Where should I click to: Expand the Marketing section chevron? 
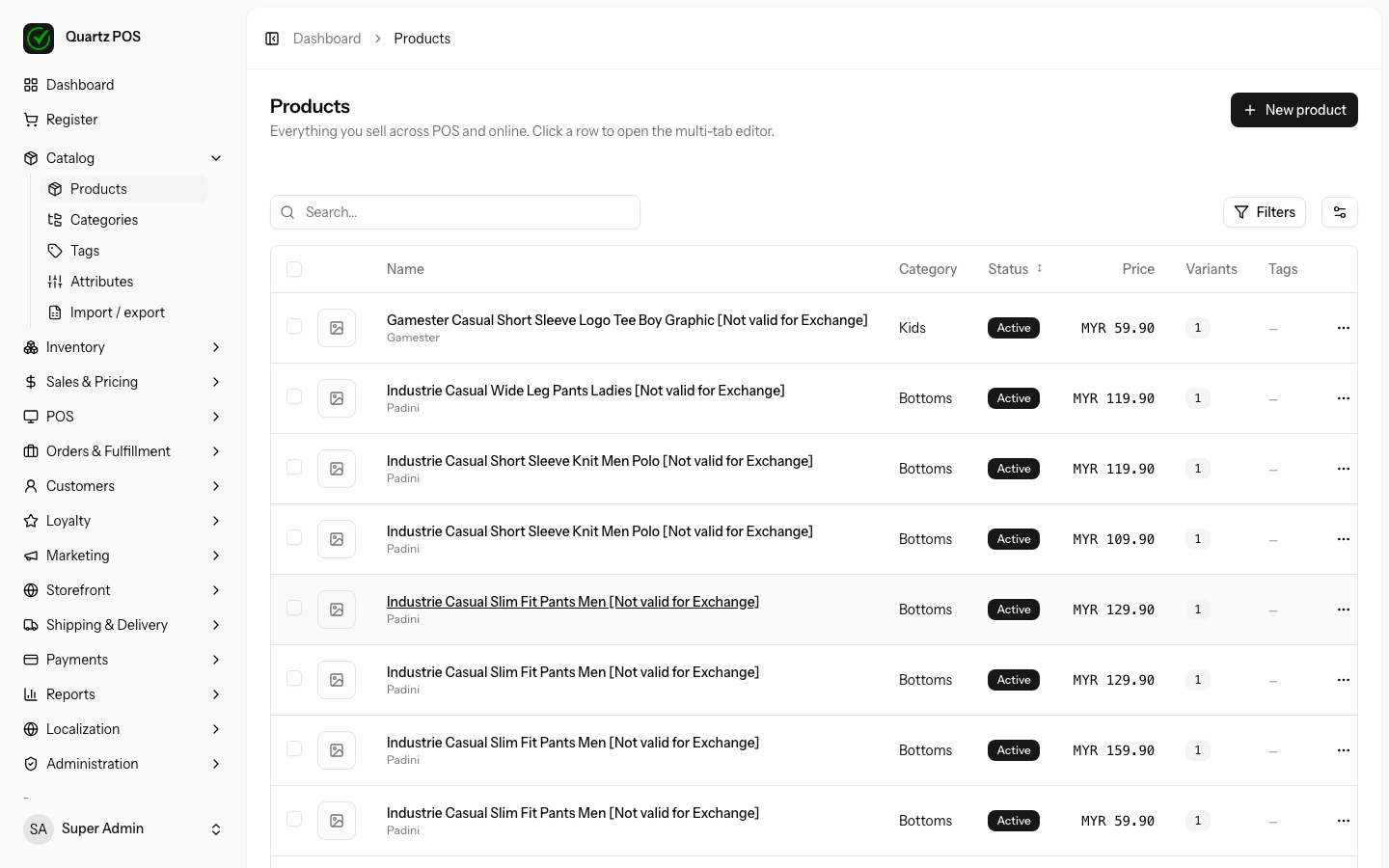[x=216, y=556]
